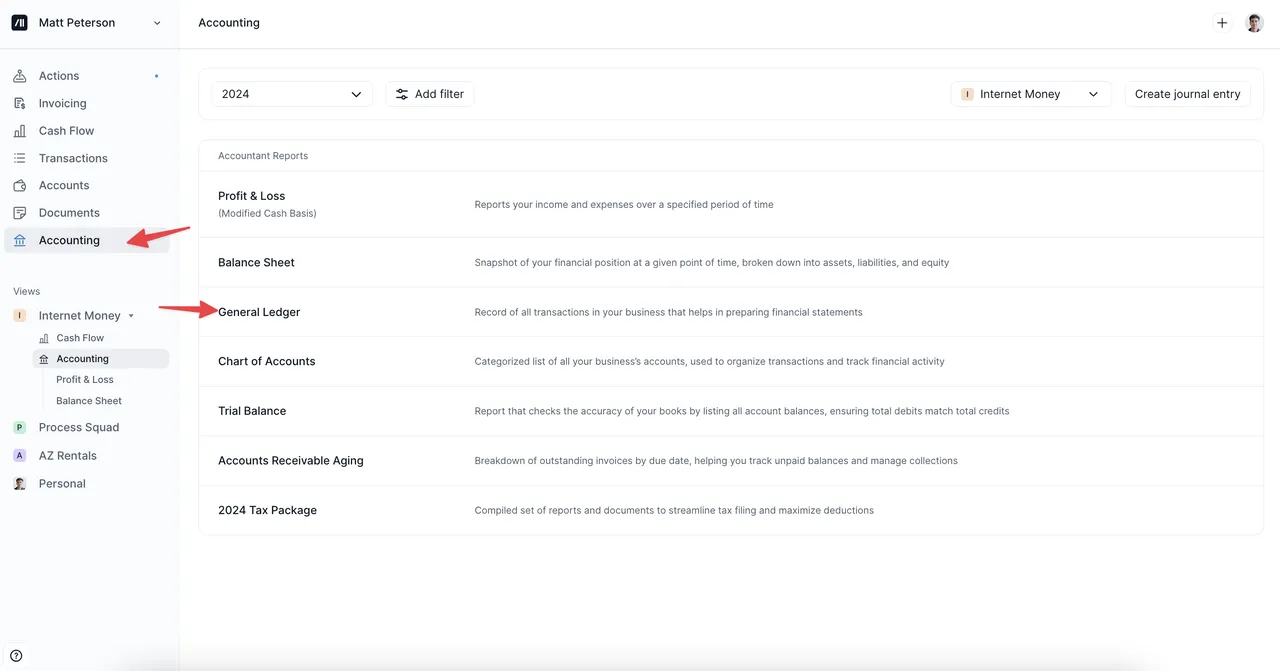This screenshot has width=1280, height=671.
Task: Open the Accounts section
Action: [x=64, y=186]
